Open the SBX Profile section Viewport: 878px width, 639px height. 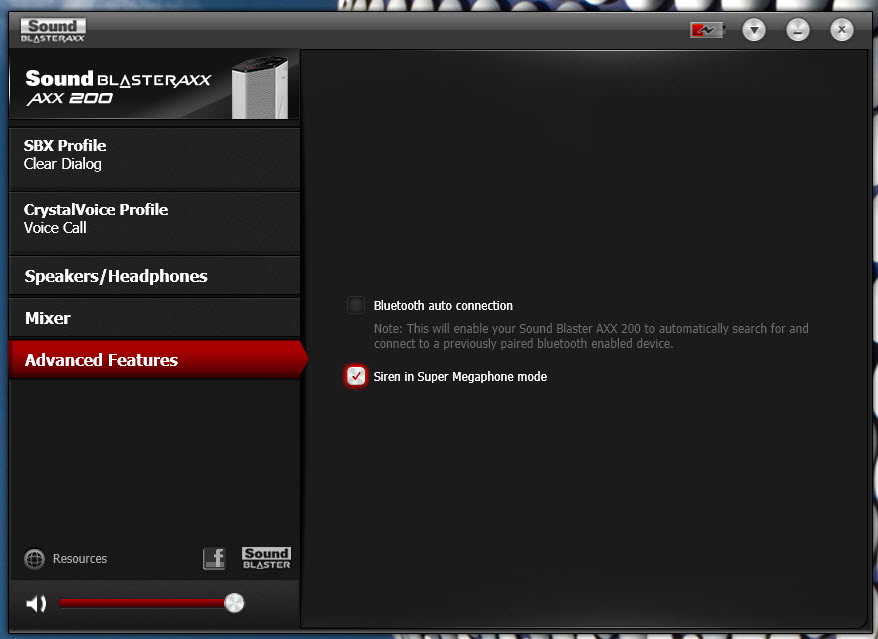(x=155, y=158)
